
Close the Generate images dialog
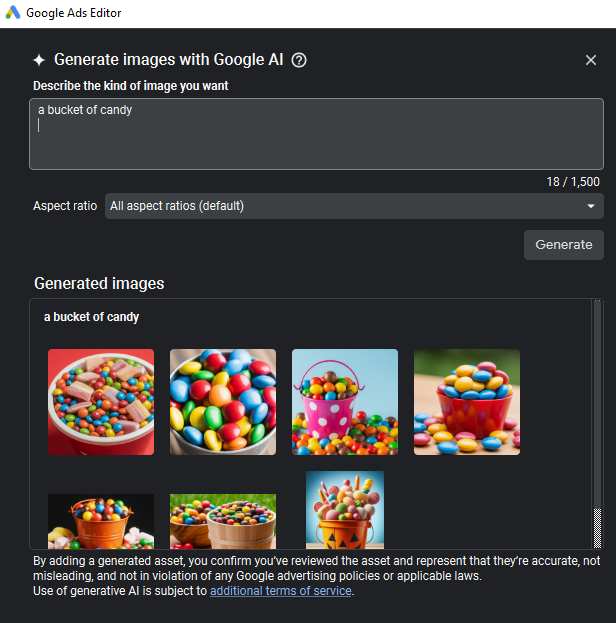591,60
